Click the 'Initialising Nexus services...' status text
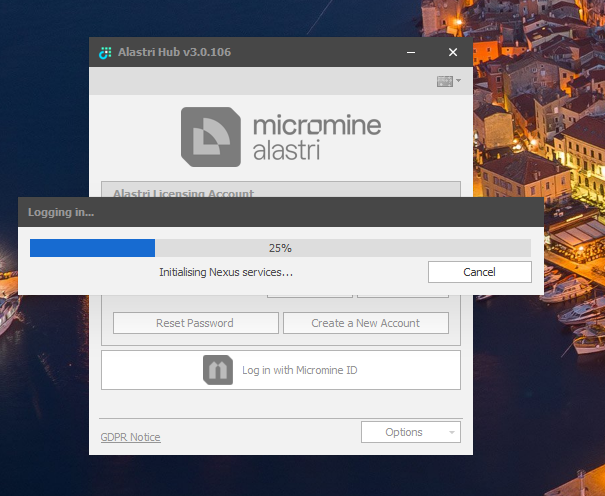 click(226, 272)
